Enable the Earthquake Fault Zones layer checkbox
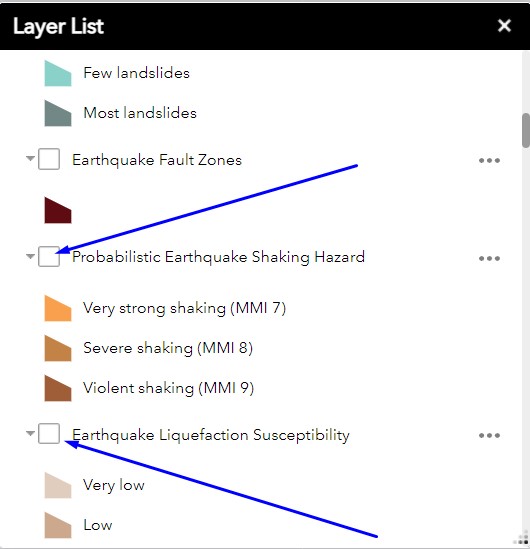Screen dimensions: 530x549 click(x=49, y=159)
